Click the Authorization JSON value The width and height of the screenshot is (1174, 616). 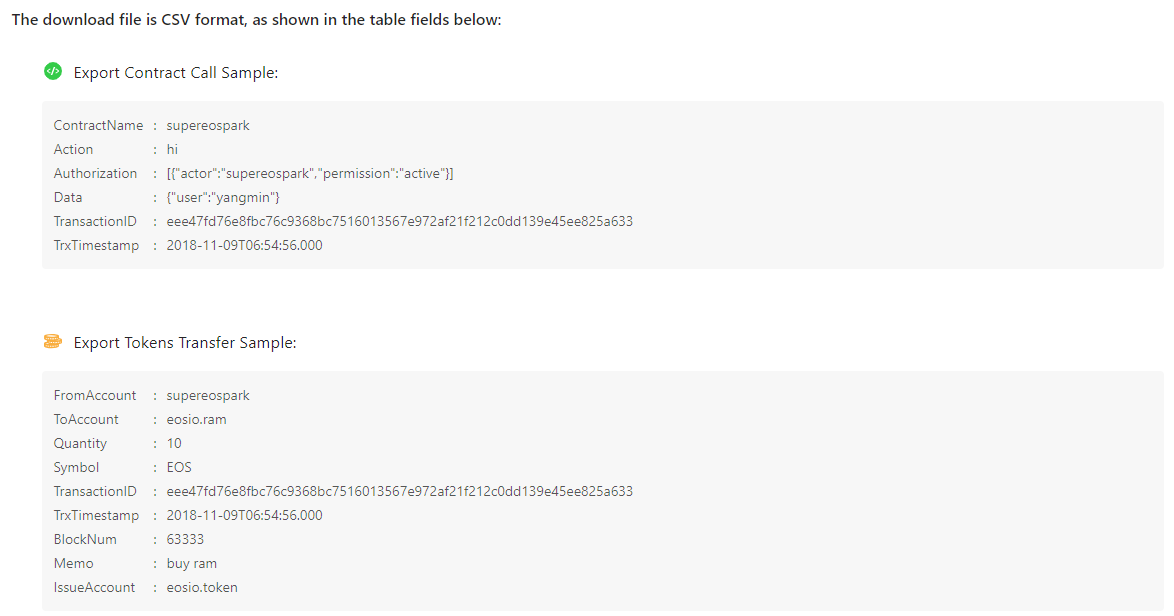pos(310,174)
